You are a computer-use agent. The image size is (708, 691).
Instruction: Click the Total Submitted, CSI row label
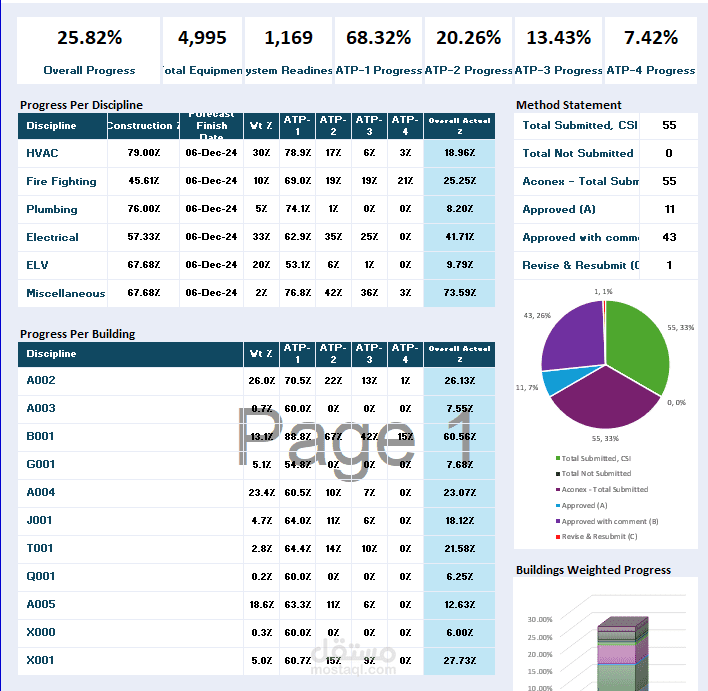pos(580,125)
